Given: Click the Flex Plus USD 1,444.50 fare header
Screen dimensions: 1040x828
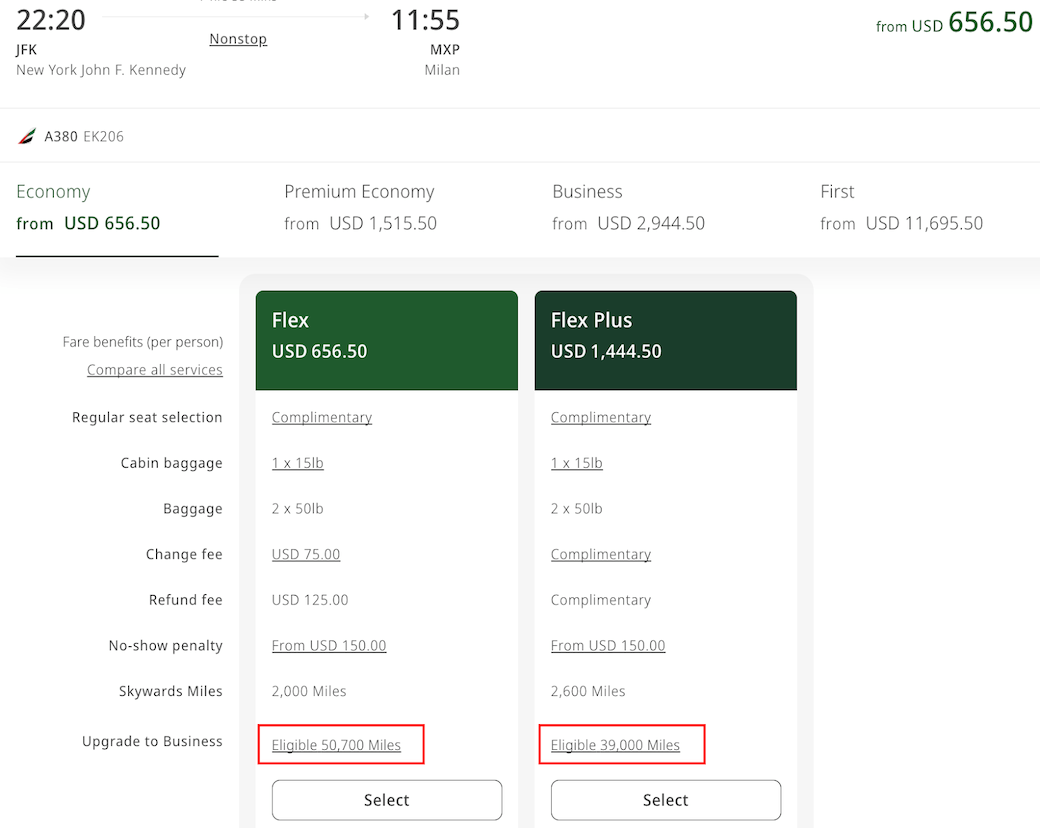Looking at the screenshot, I should pos(665,340).
